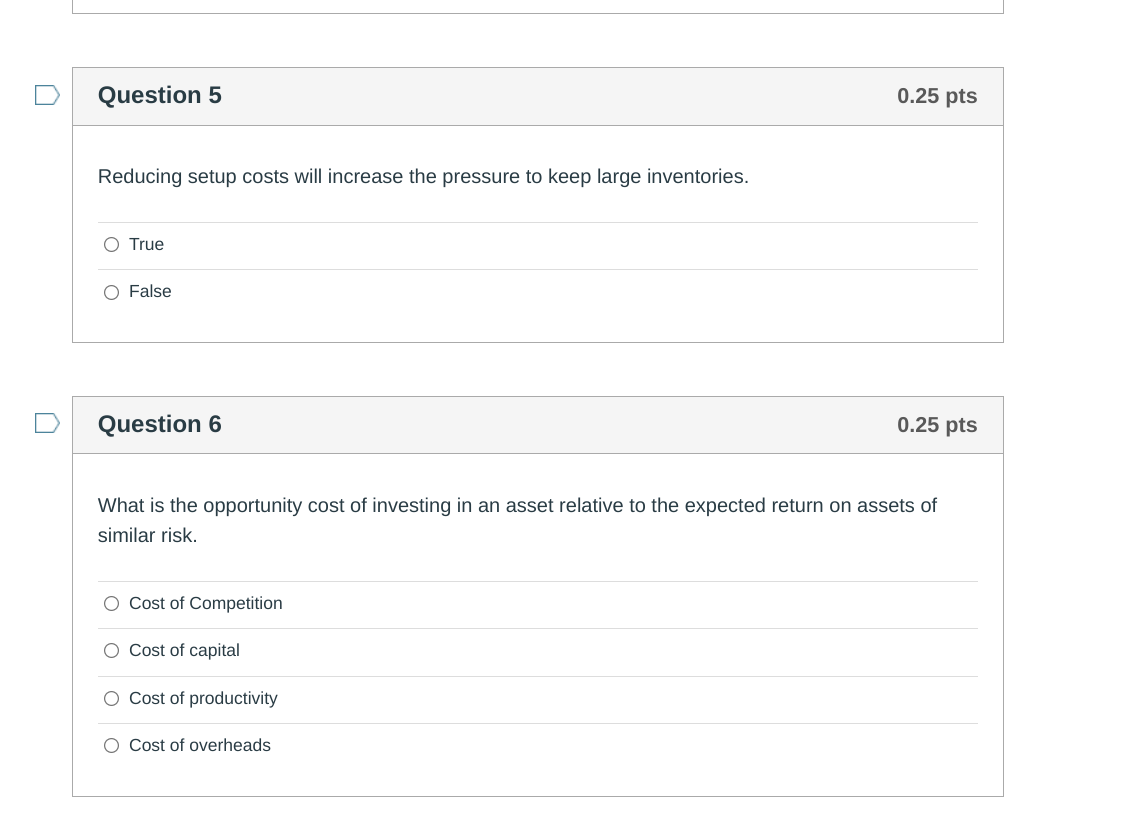Click the Cost of overheads answer row
Screen dimensions: 1132x813
(x=500, y=746)
